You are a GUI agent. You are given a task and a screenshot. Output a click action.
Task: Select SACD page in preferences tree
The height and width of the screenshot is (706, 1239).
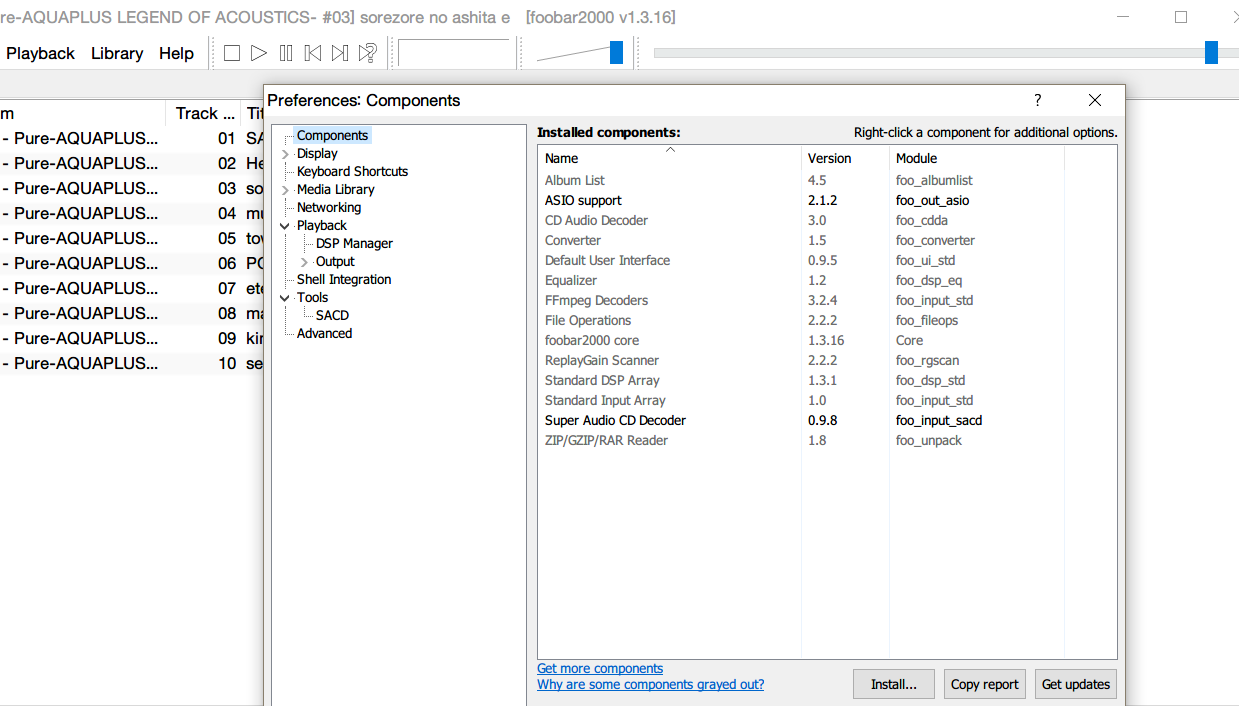pos(332,315)
